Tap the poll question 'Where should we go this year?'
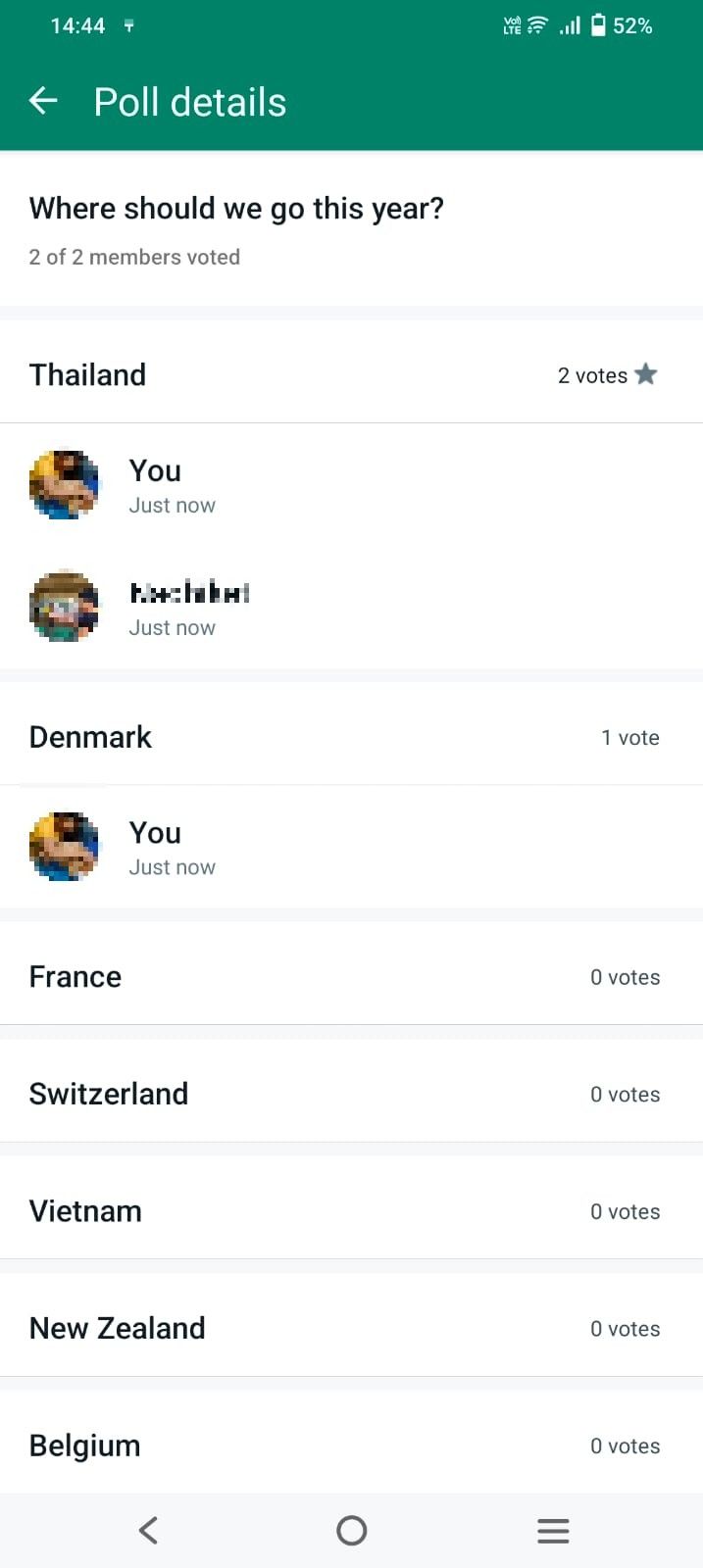Screen dimensions: 703x1568 (236, 208)
